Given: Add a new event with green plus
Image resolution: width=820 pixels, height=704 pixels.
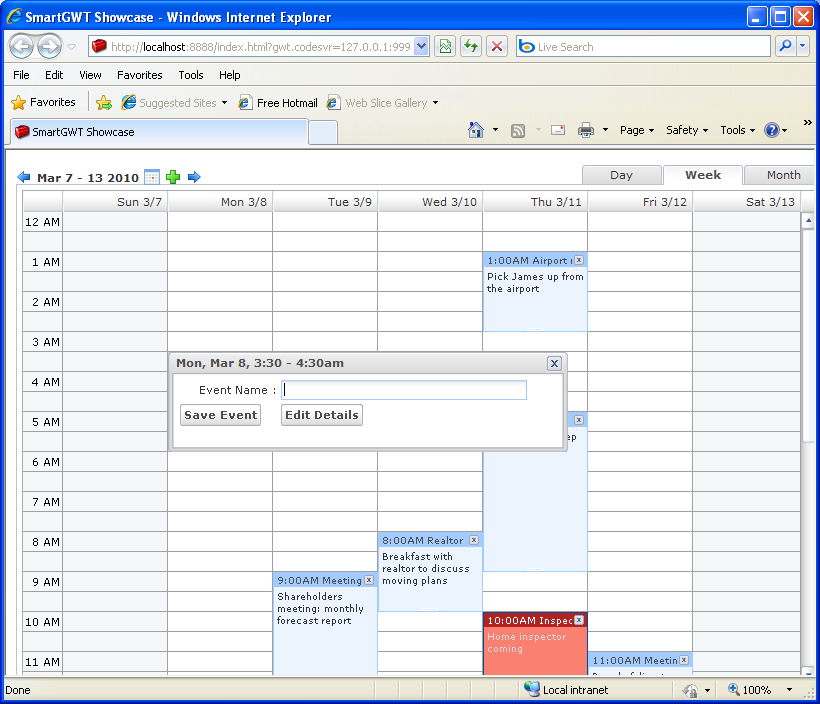Looking at the screenshot, I should coord(173,177).
